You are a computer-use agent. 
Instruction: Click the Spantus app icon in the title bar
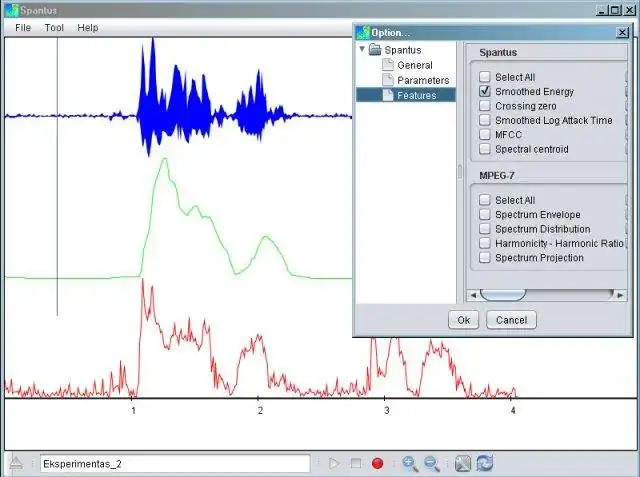12,10
